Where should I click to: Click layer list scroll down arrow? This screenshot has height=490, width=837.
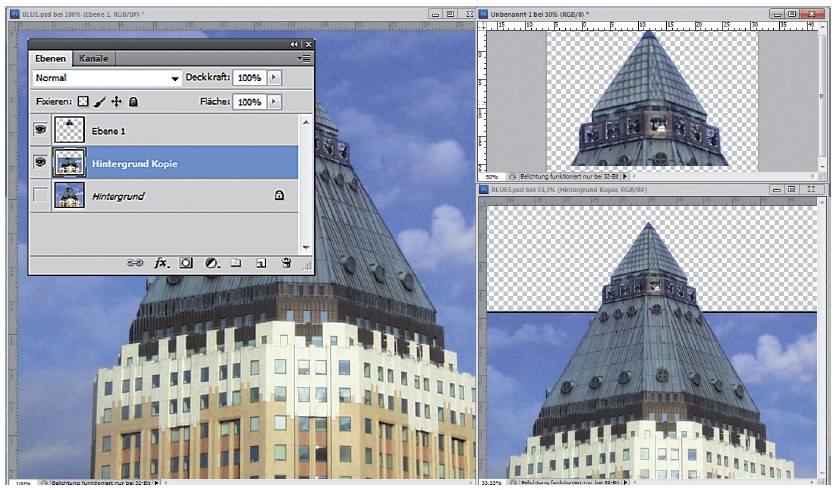[306, 247]
